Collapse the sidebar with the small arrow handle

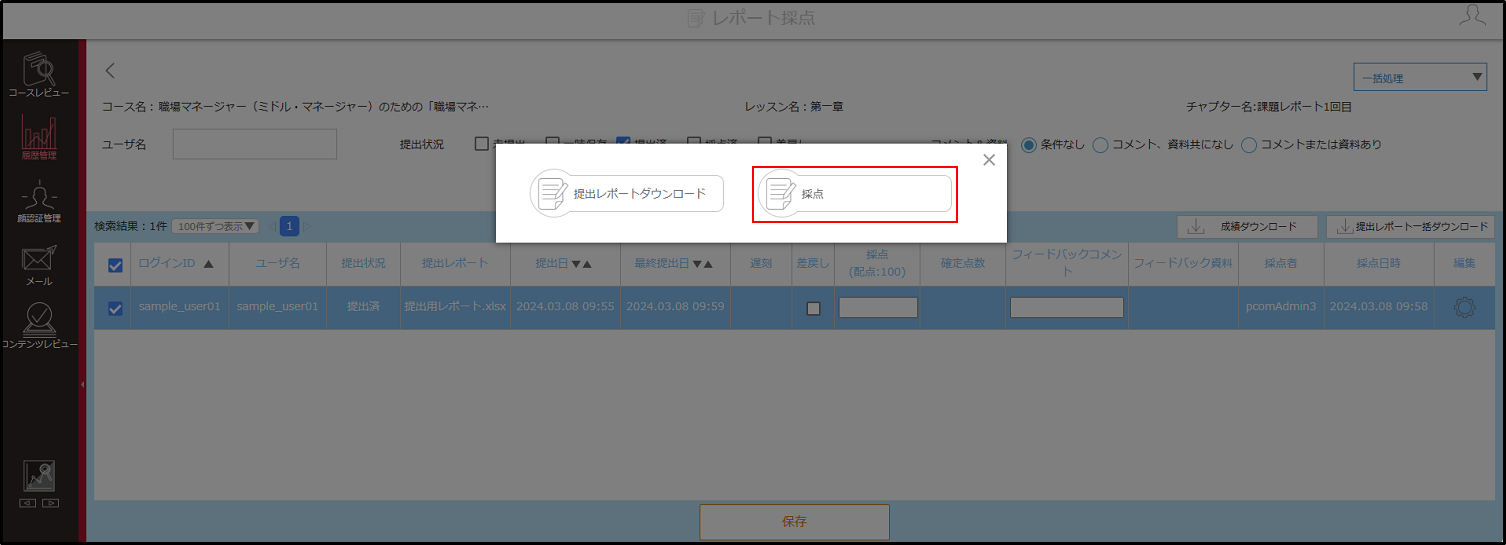[82, 384]
